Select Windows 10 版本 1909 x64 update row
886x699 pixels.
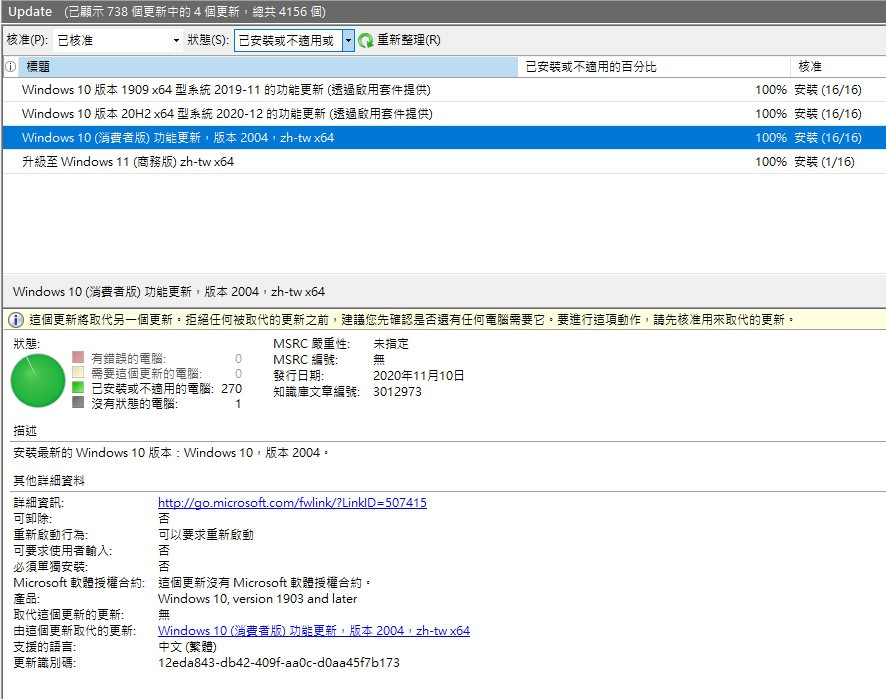point(444,90)
